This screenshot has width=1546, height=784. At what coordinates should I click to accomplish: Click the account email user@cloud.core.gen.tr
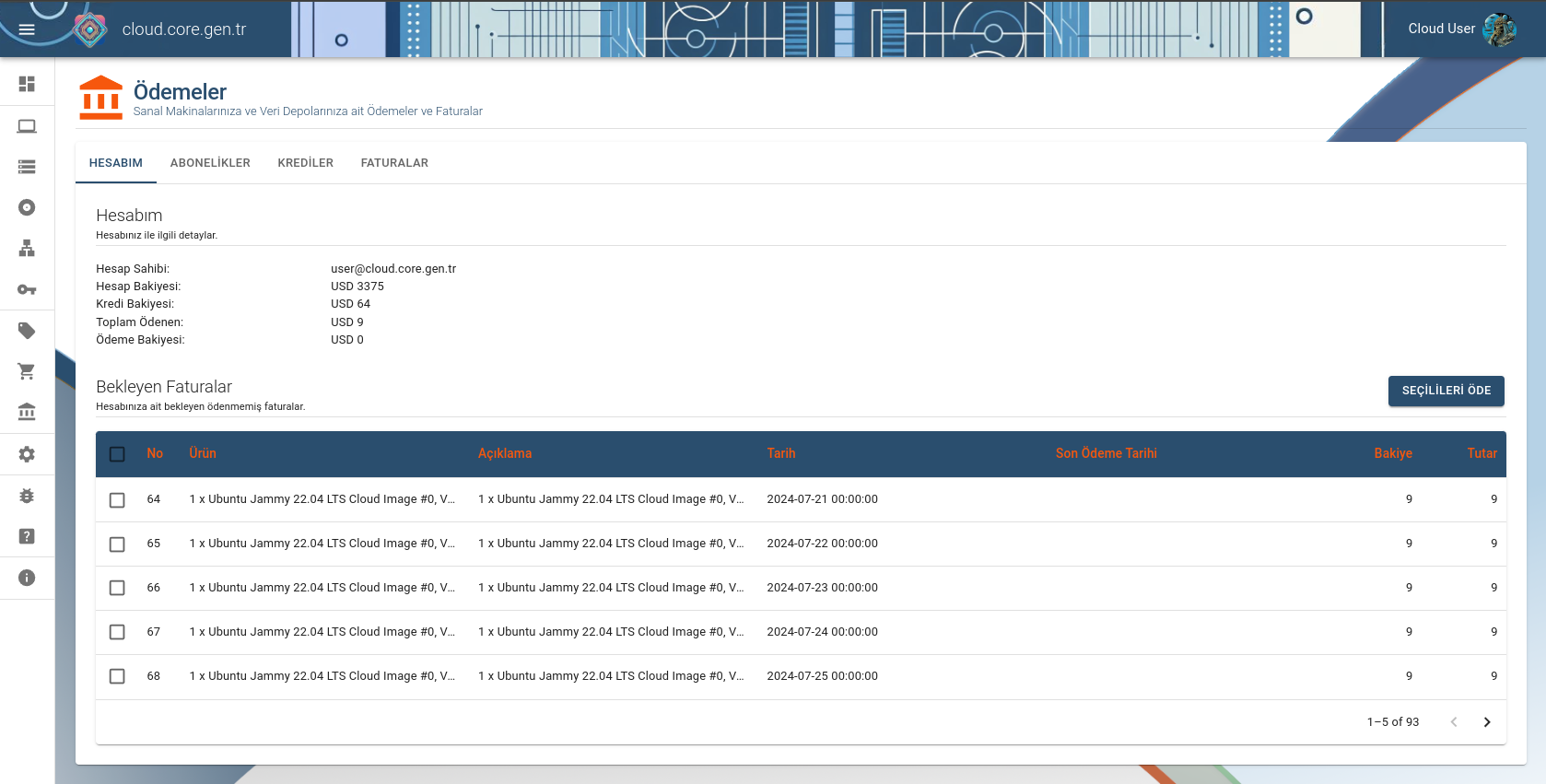click(x=393, y=269)
